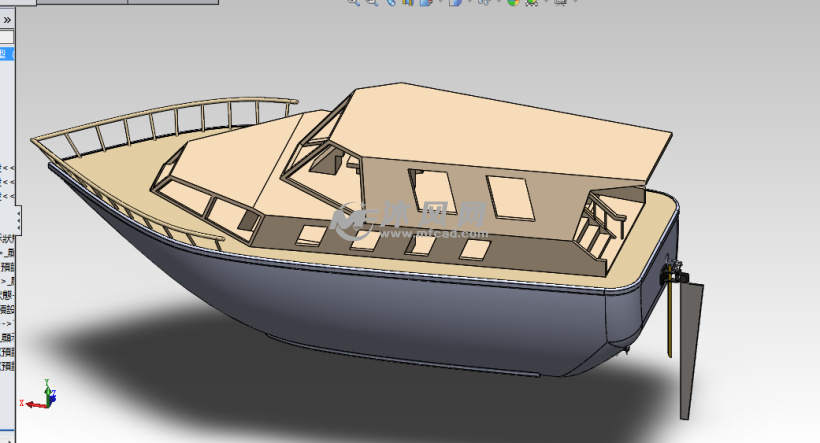Click the Zoom to Fit magnifier icon
820x443 pixels.
(354, 2)
